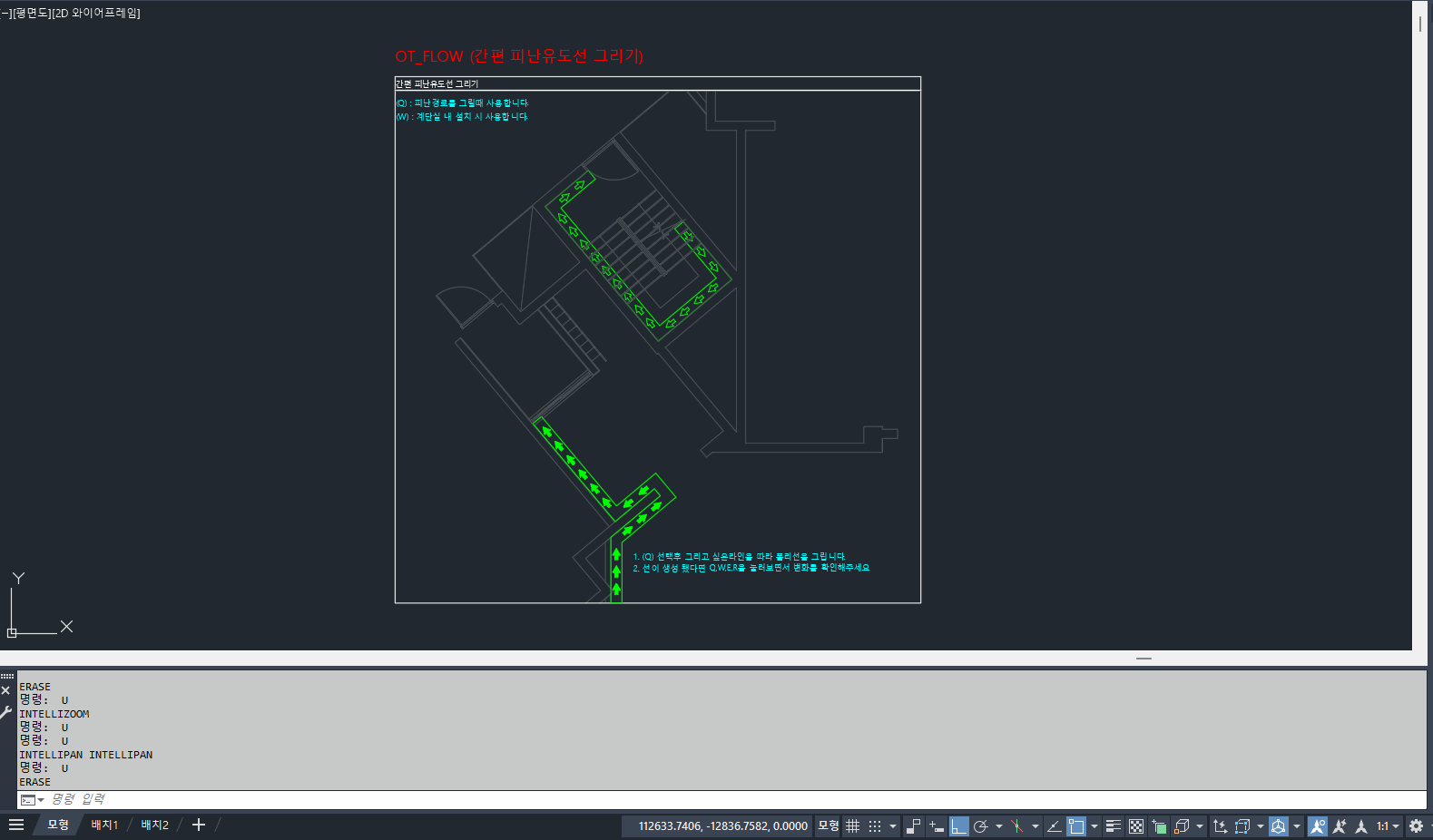Toggle object snap tracking icon

click(1054, 826)
